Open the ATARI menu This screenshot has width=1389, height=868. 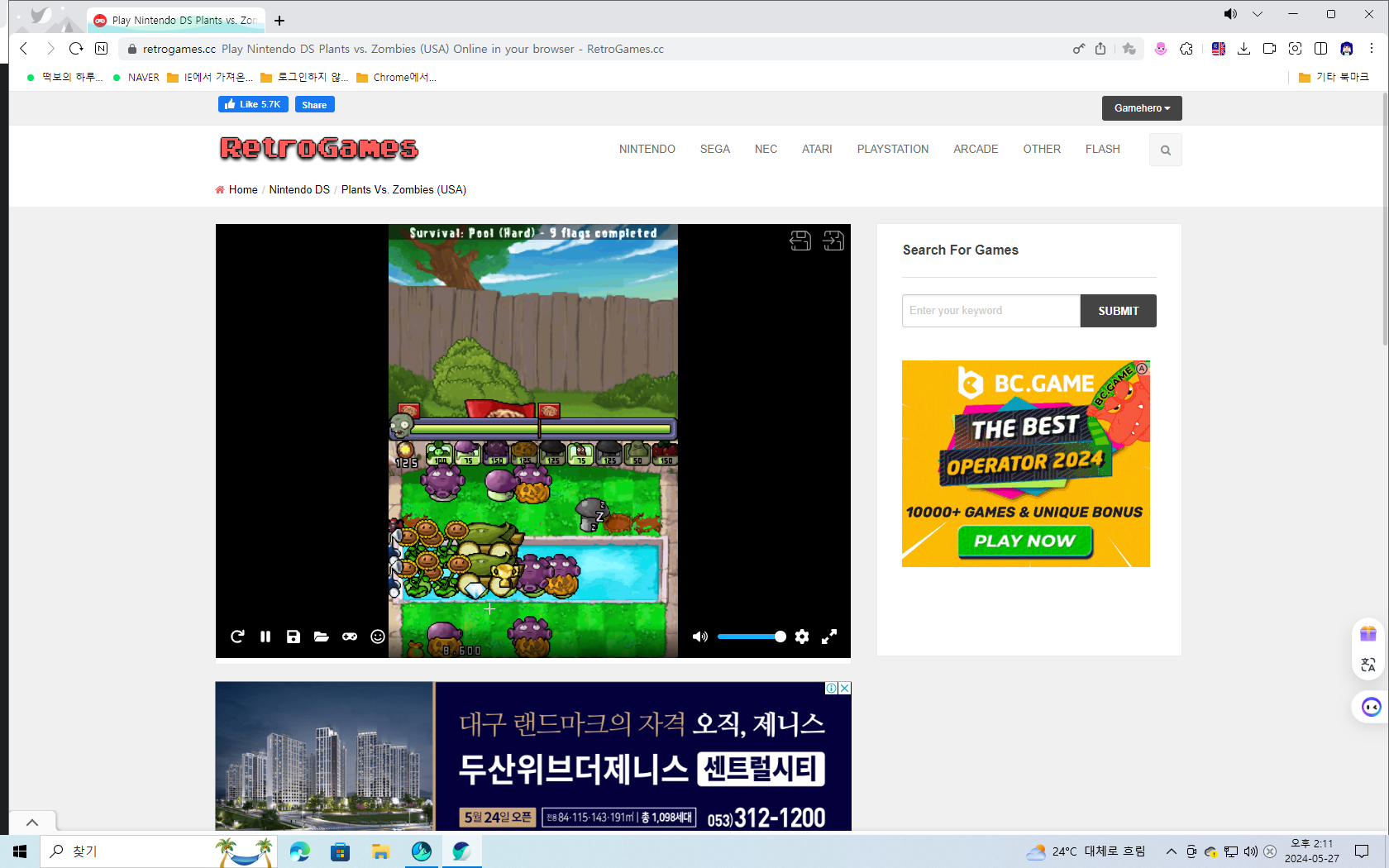coord(817,149)
